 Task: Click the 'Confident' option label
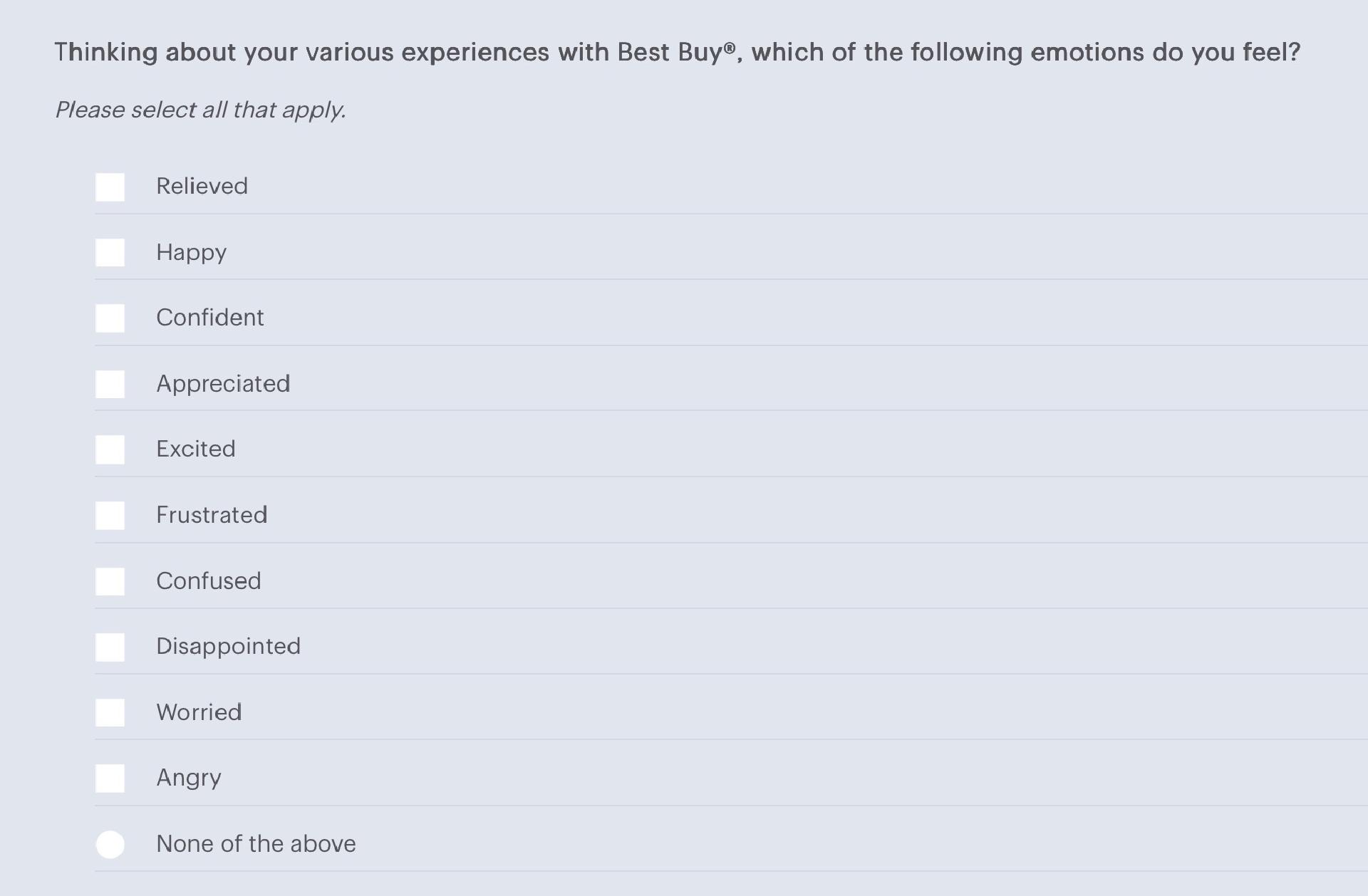(x=209, y=318)
